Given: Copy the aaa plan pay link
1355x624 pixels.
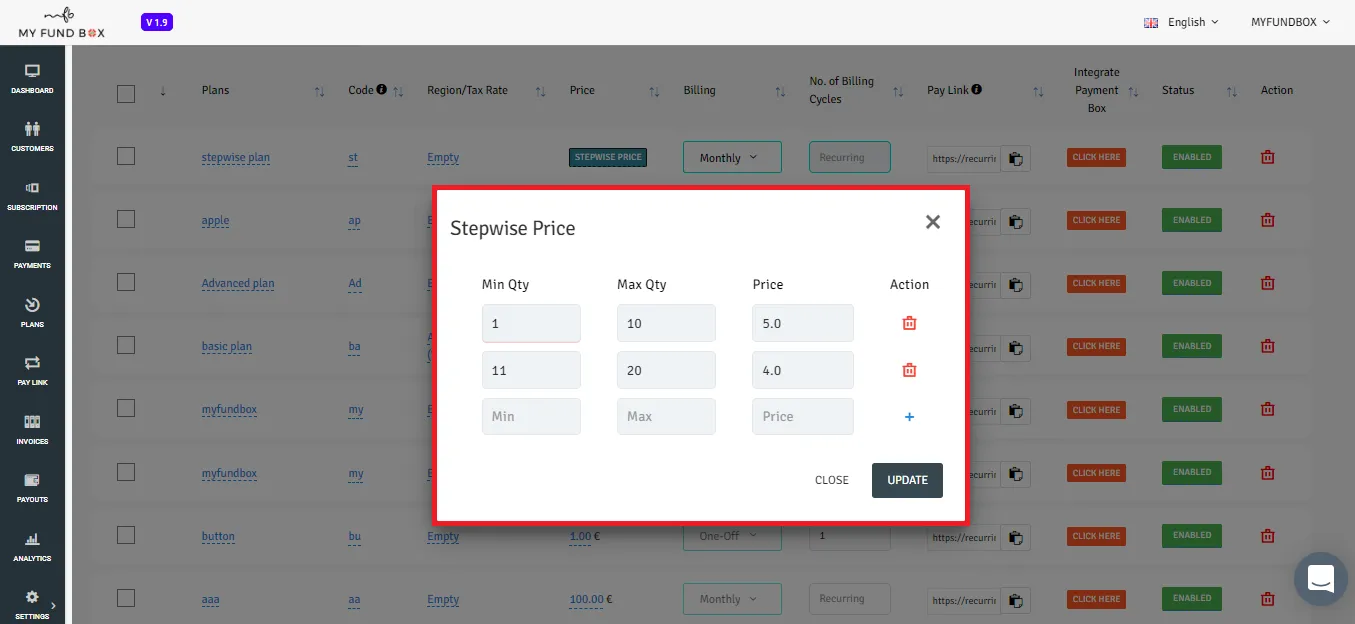Looking at the screenshot, I should (x=1015, y=600).
